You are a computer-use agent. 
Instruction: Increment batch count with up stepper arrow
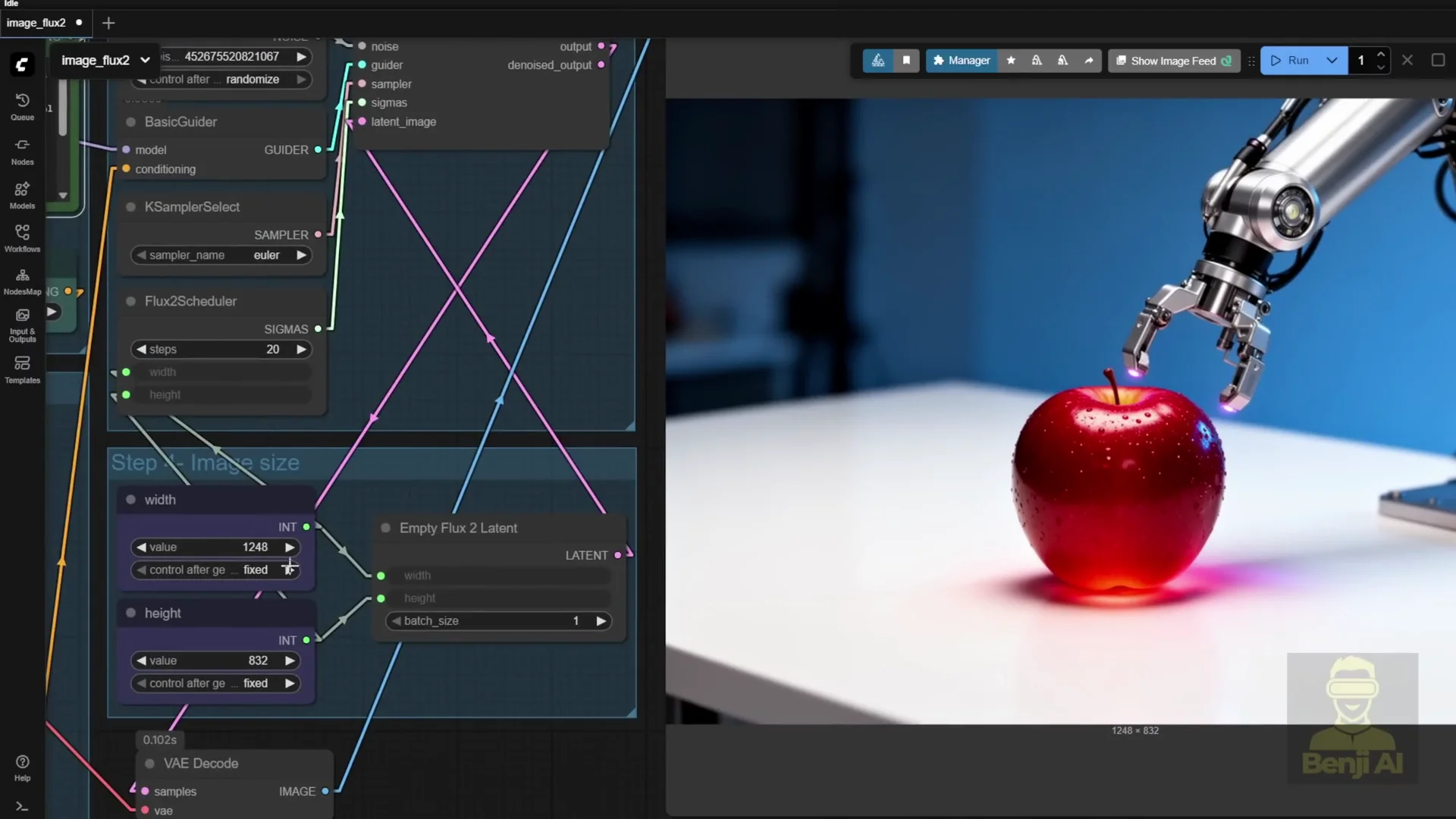(x=1381, y=55)
